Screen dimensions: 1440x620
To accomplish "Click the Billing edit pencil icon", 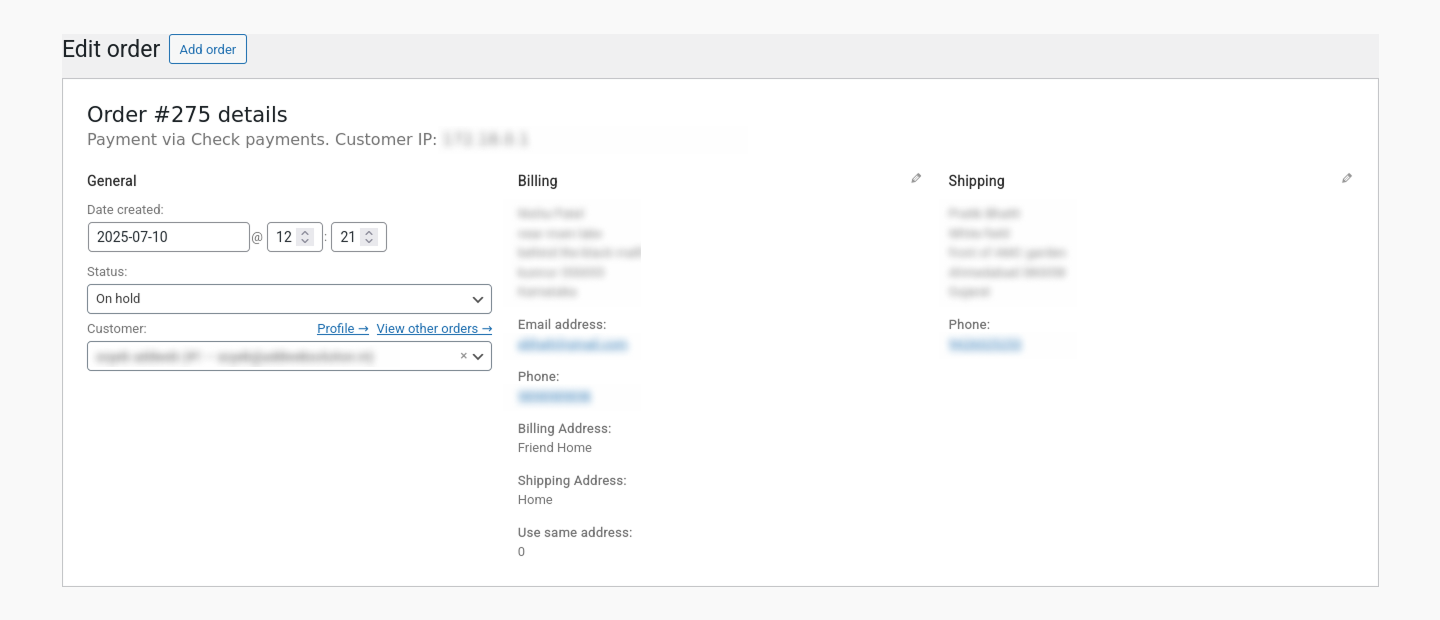I will [916, 179].
